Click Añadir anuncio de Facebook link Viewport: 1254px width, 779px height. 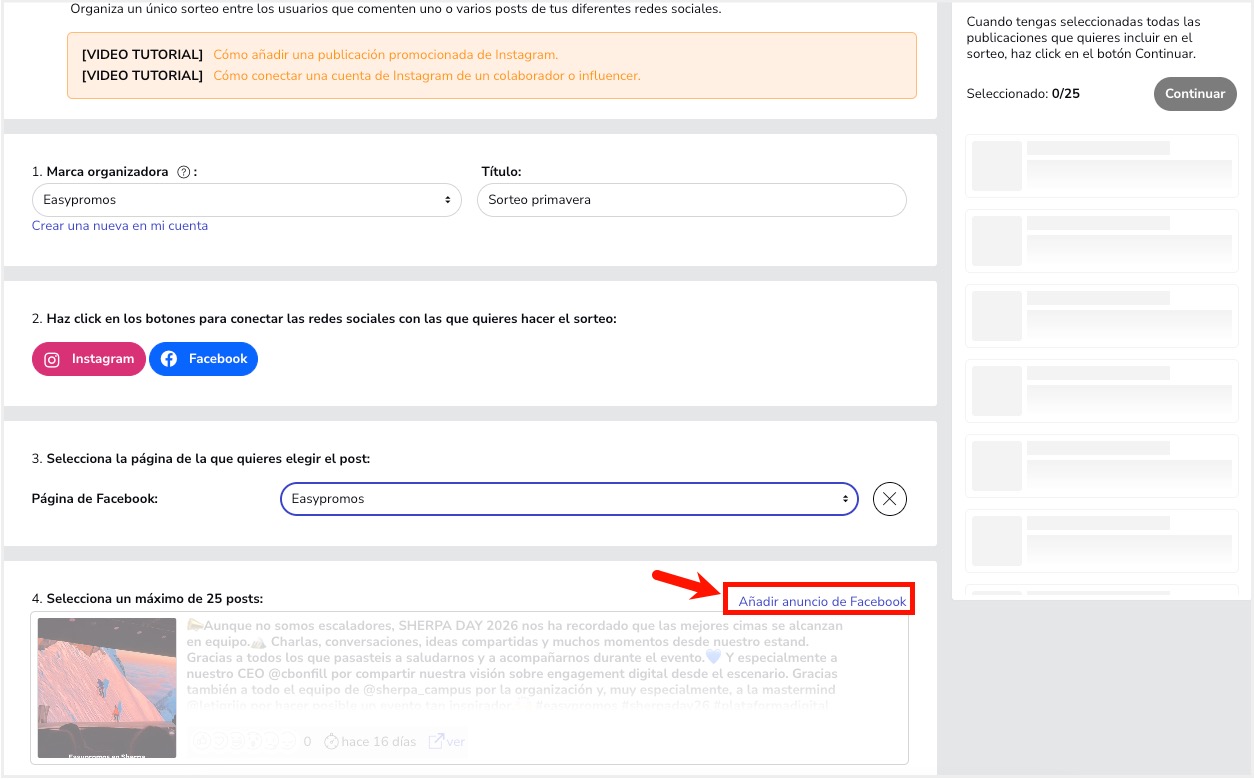[x=822, y=601]
